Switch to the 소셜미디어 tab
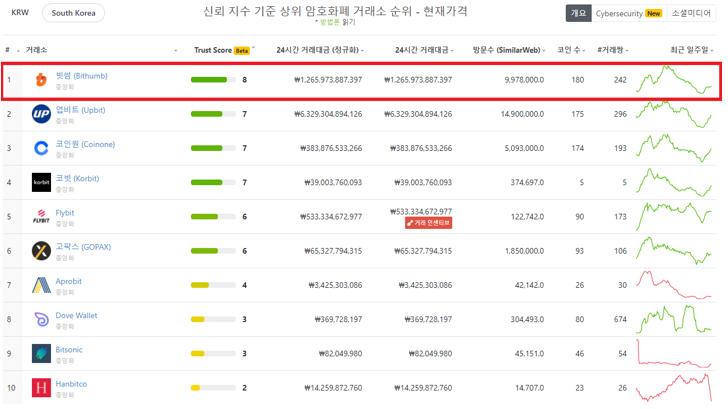The image size is (728, 409). (691, 13)
